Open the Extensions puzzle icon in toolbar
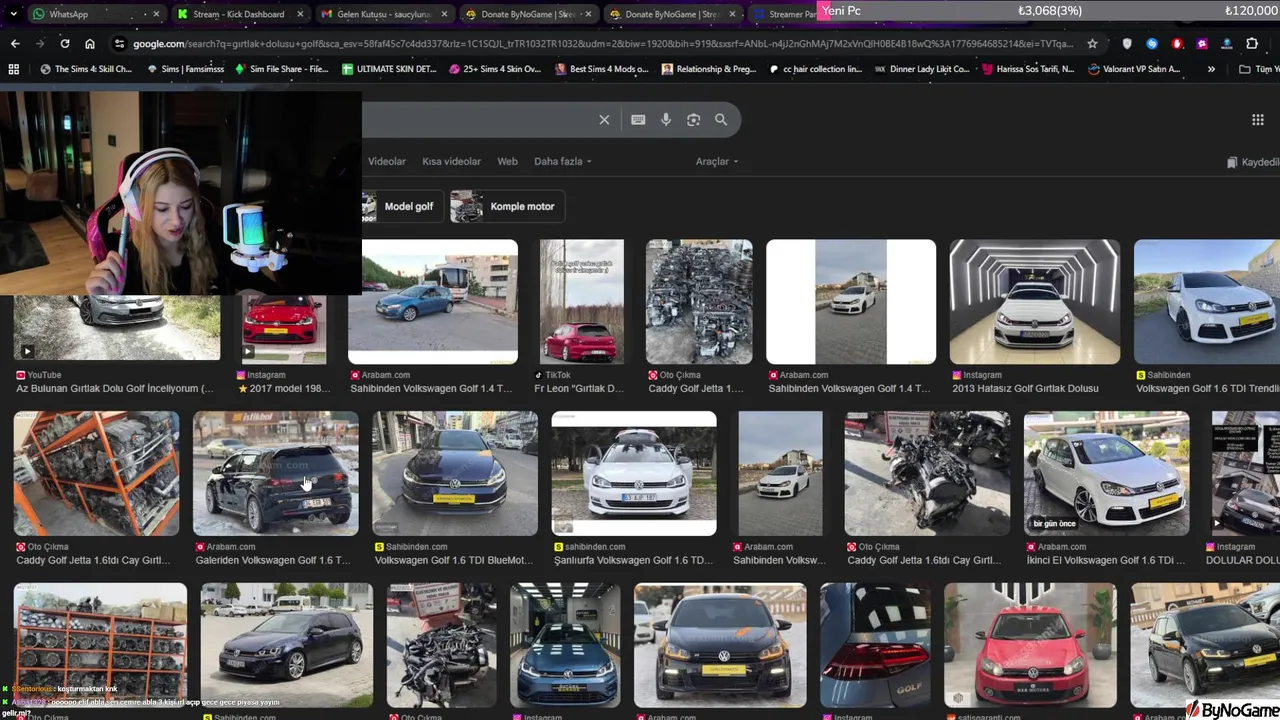 pyautogui.click(x=1252, y=44)
